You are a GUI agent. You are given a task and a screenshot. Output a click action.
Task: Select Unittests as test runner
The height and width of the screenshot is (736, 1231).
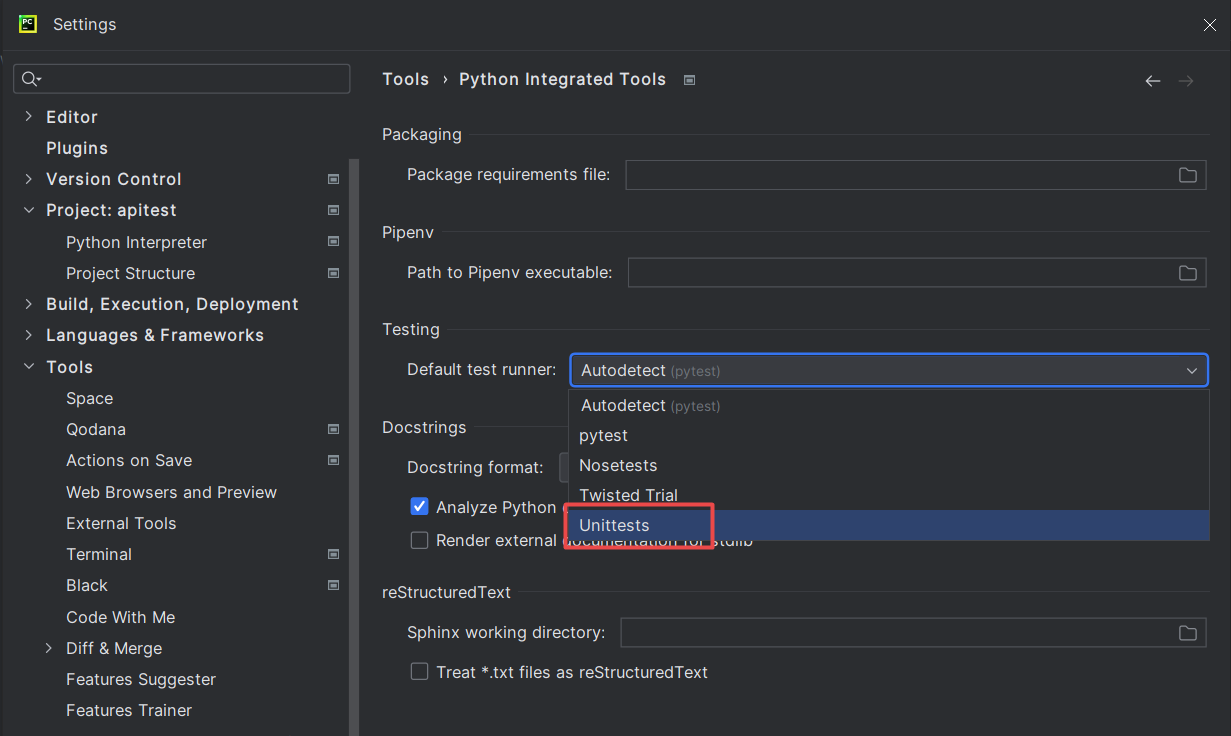[889, 525]
